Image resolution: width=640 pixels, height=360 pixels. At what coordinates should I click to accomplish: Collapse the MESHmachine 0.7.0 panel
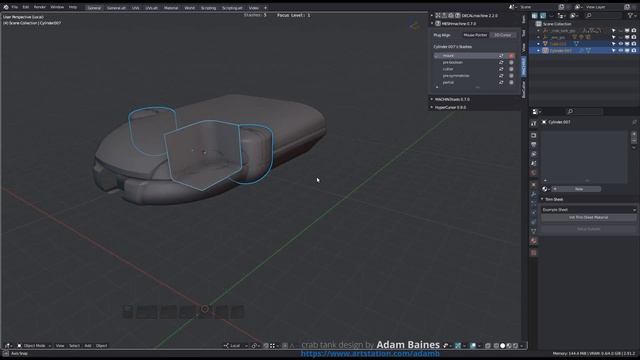[432, 24]
